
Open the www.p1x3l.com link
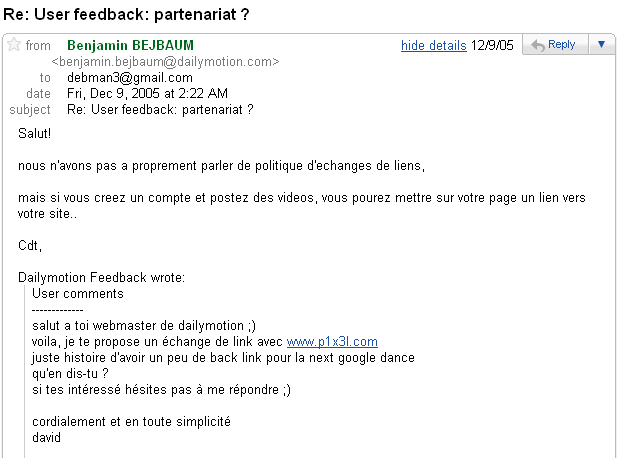pyautogui.click(x=332, y=342)
